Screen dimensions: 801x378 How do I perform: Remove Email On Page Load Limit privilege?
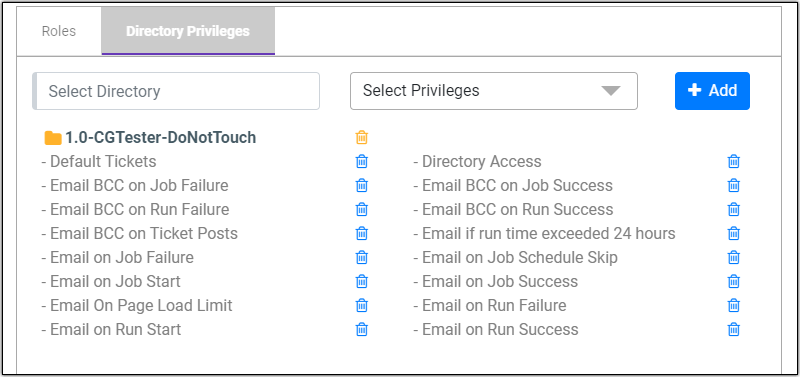coord(362,305)
